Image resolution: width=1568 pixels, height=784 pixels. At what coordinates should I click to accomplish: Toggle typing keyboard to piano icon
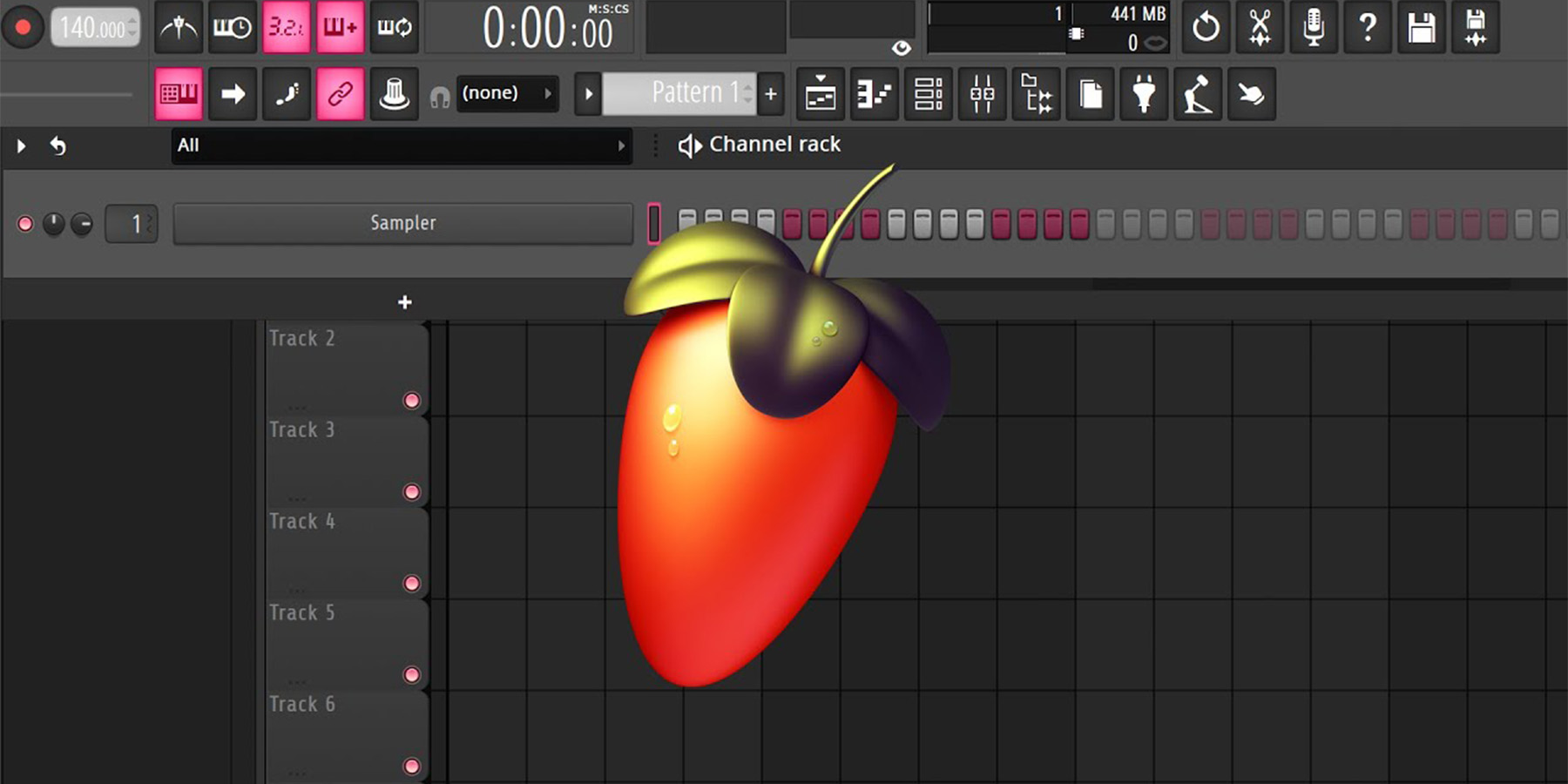[x=179, y=93]
